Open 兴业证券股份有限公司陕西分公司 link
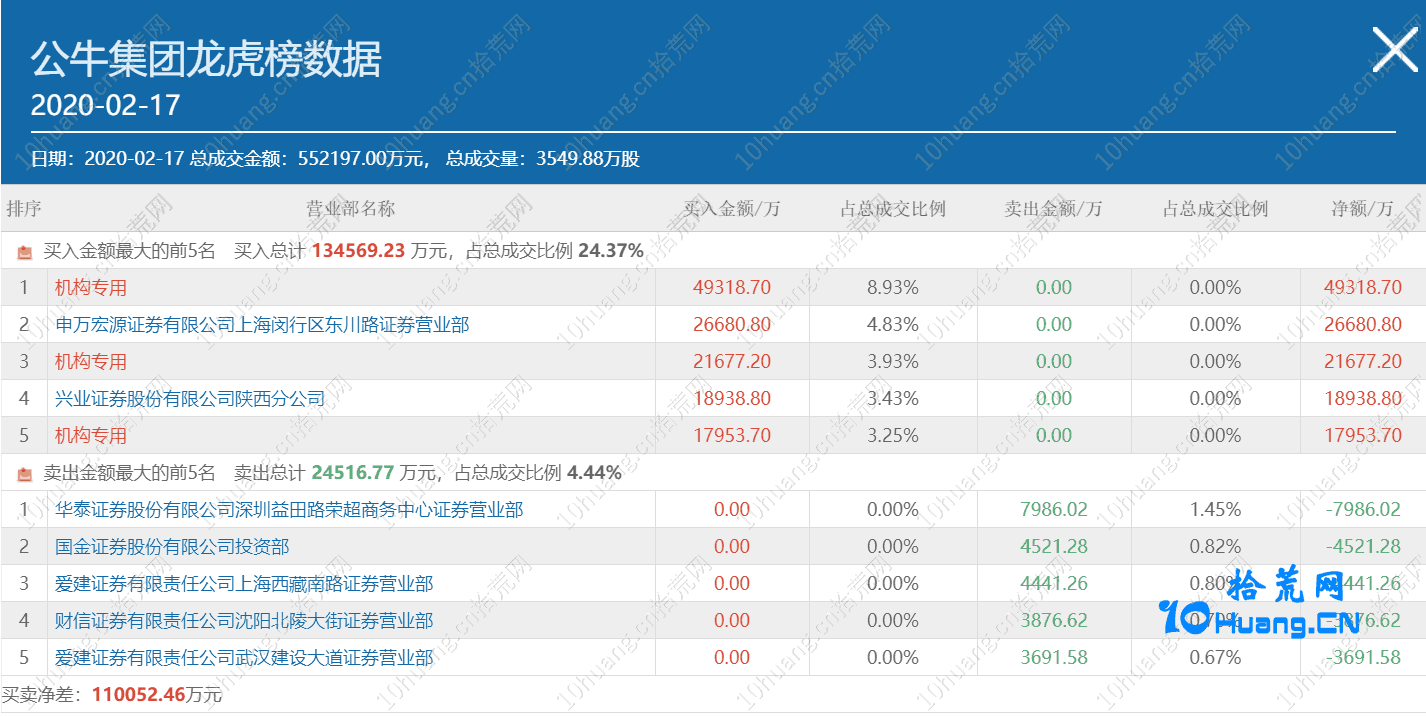Screen dimensions: 1426x716 (190, 399)
